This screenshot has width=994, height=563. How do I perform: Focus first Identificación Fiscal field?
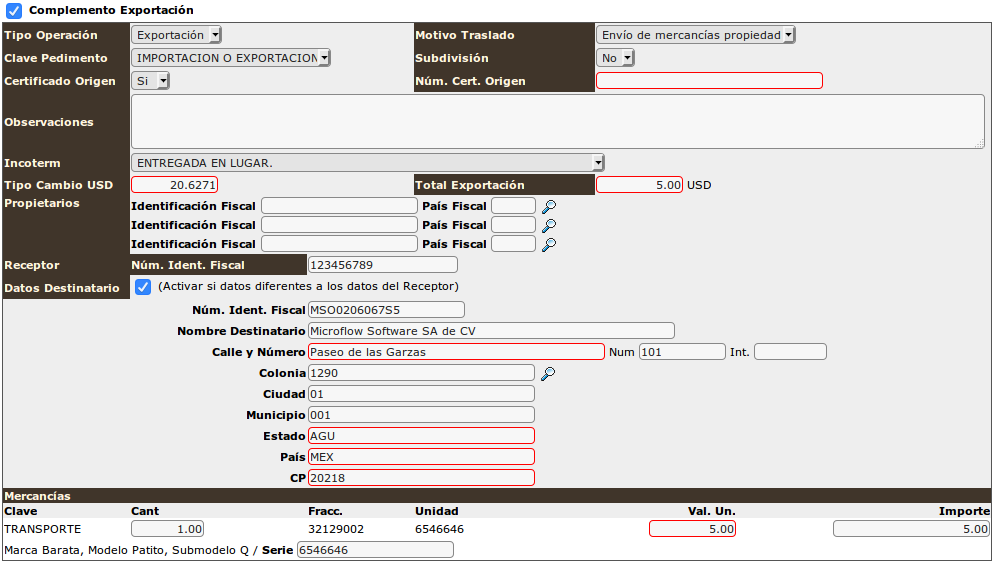tap(339, 205)
